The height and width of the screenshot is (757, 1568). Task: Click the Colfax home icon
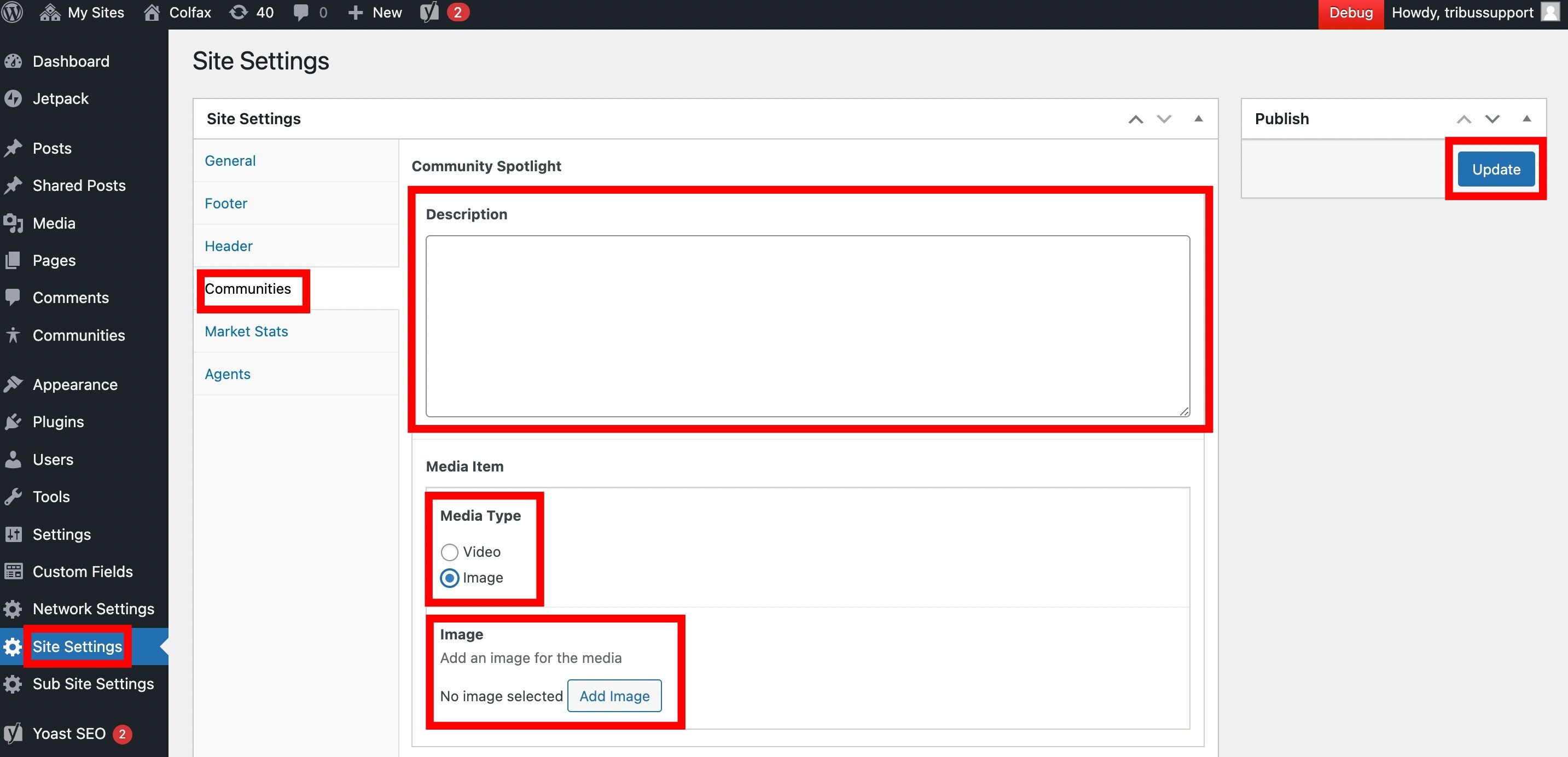[152, 12]
